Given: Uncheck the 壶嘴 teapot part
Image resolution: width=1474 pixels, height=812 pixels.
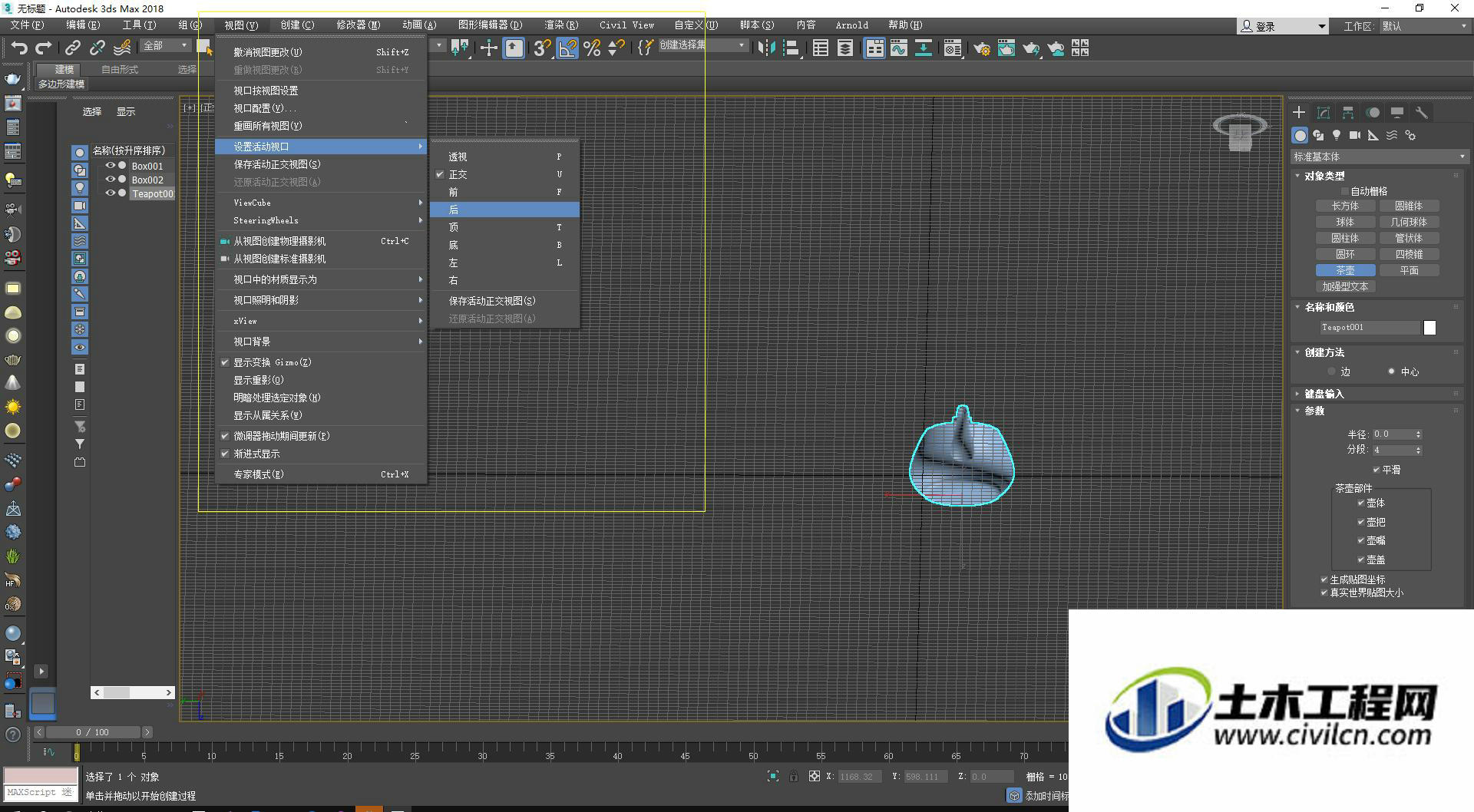Looking at the screenshot, I should tap(1361, 540).
